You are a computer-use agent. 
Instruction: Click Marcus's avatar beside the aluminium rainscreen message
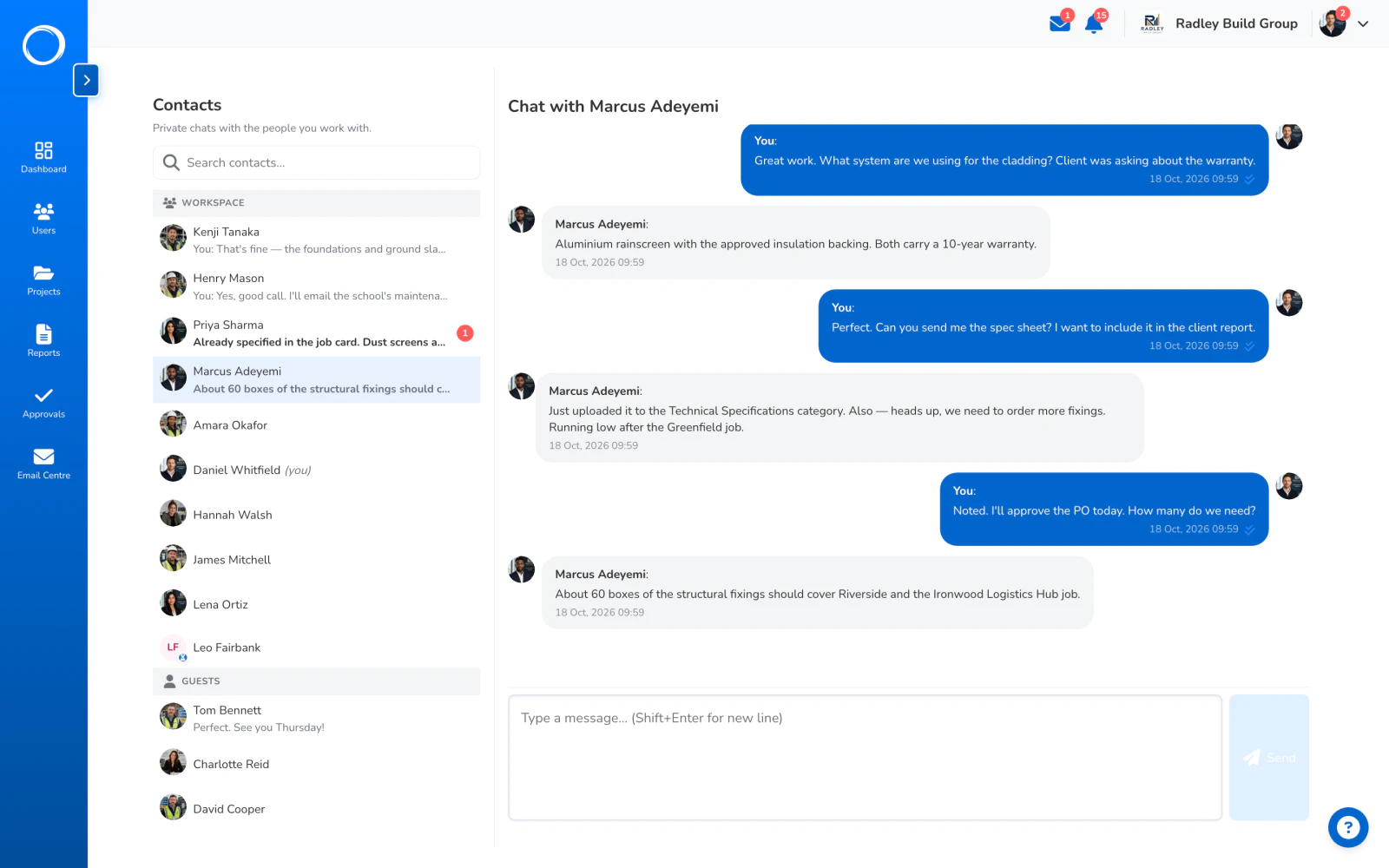pos(522,220)
